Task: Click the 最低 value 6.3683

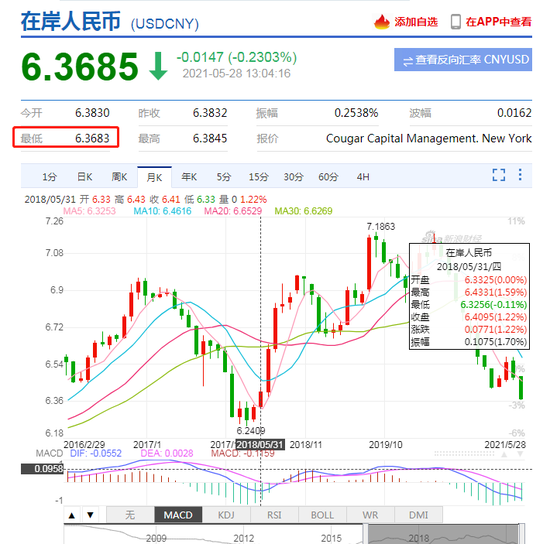Action: coord(92,139)
